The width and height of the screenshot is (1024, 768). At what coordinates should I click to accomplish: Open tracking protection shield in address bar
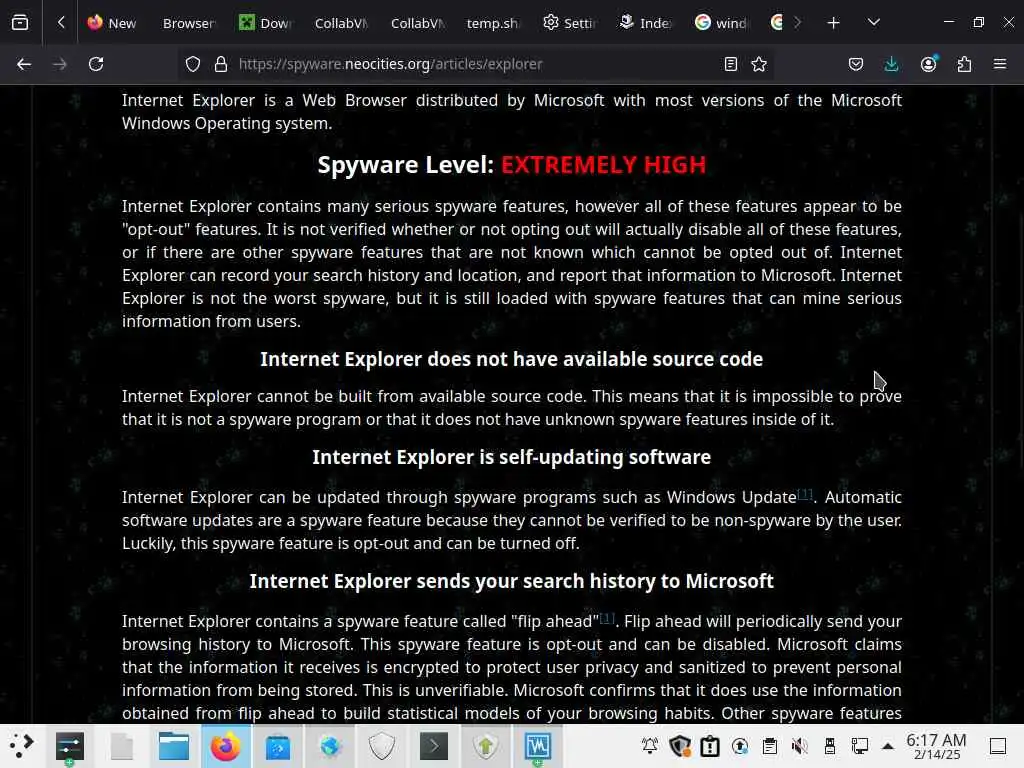193,64
